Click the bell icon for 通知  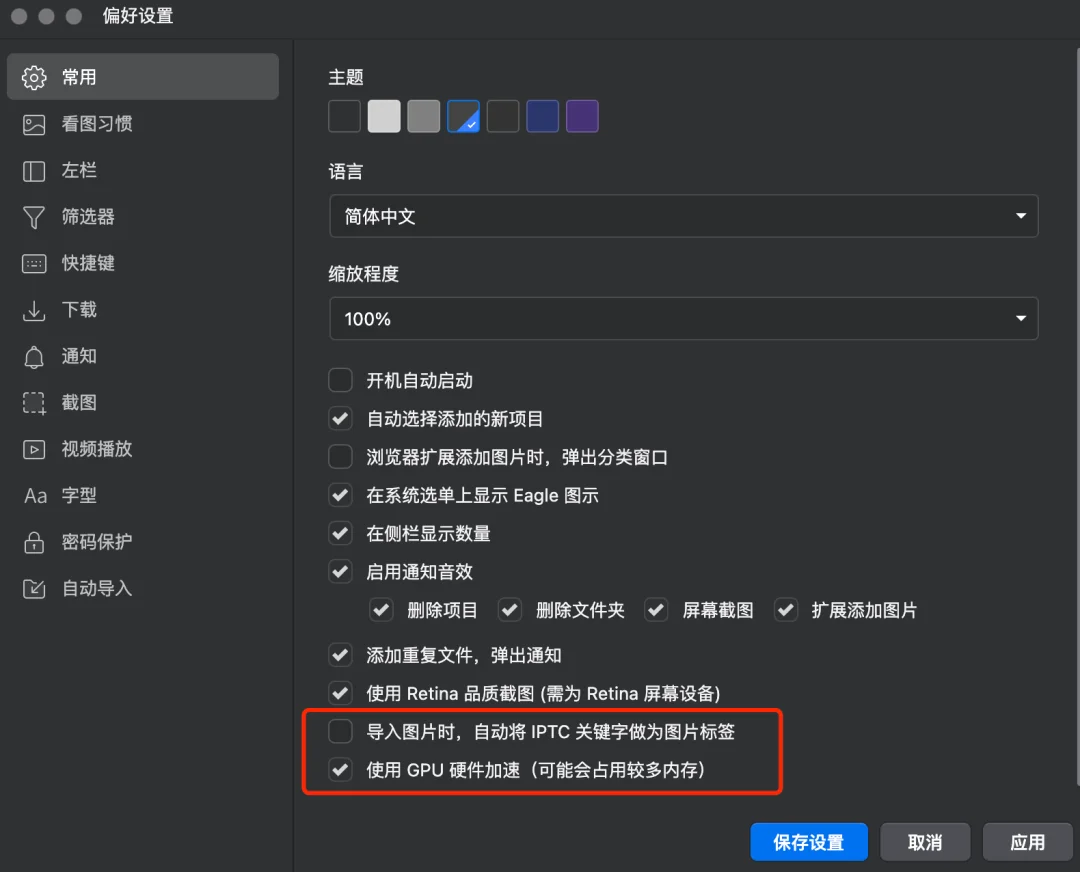(34, 357)
